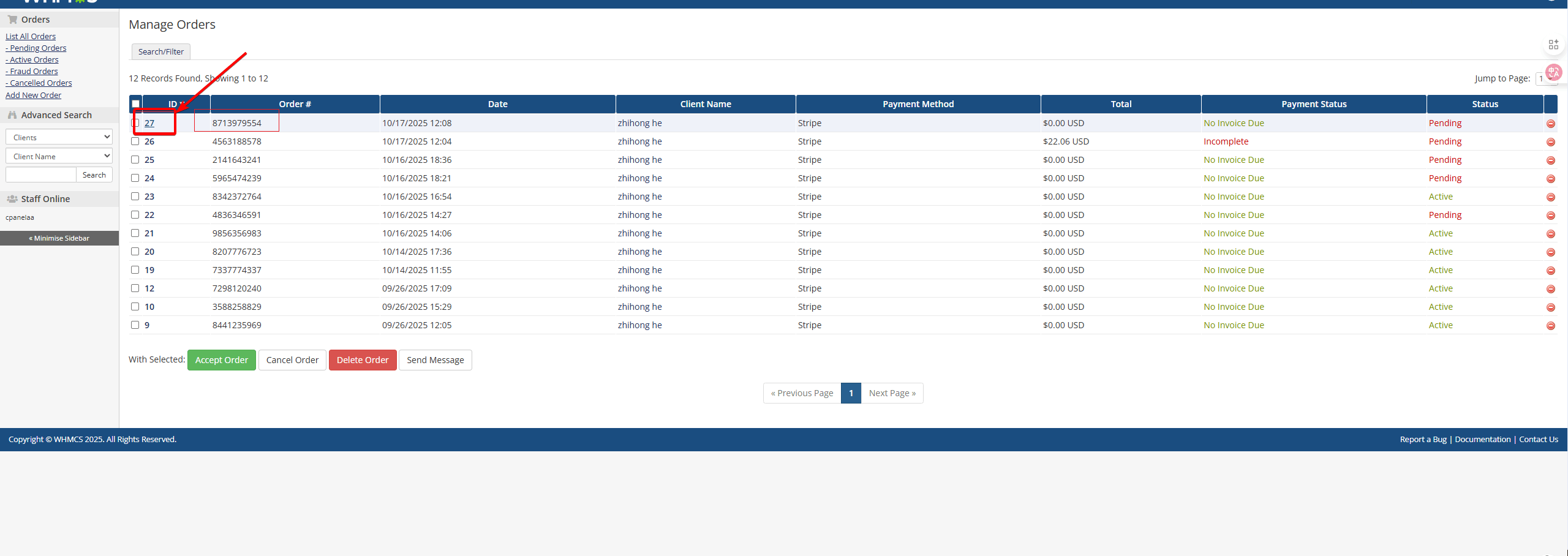Remove order 25 via its red icon

[x=1550, y=160]
